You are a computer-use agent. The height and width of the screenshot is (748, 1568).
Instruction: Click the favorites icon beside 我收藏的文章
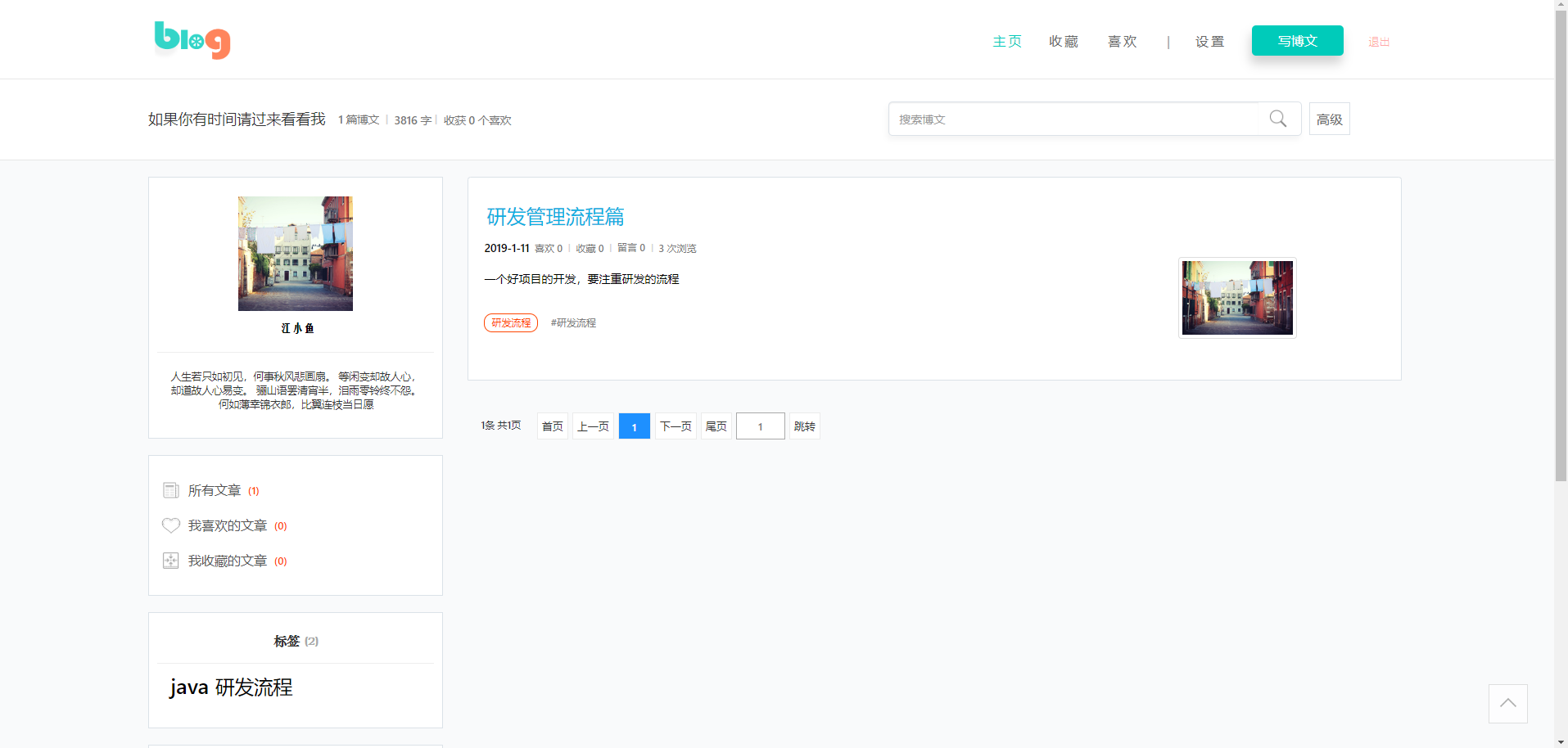click(170, 561)
